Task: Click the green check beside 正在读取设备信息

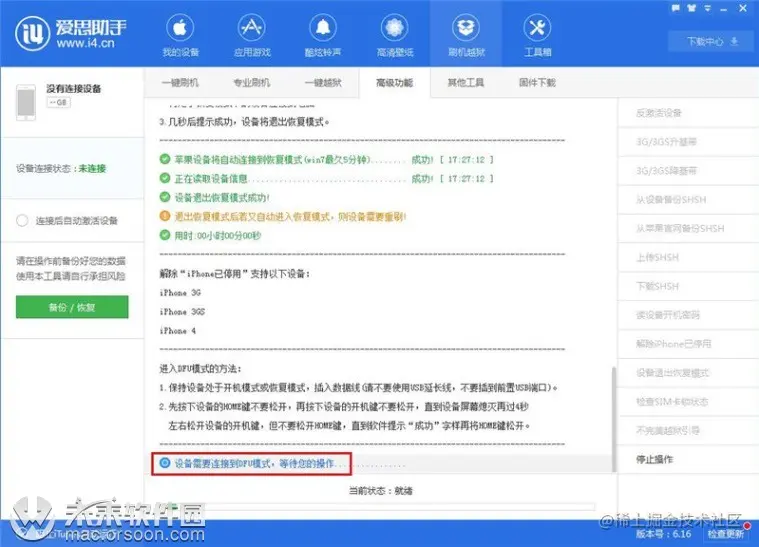Action: [165, 178]
